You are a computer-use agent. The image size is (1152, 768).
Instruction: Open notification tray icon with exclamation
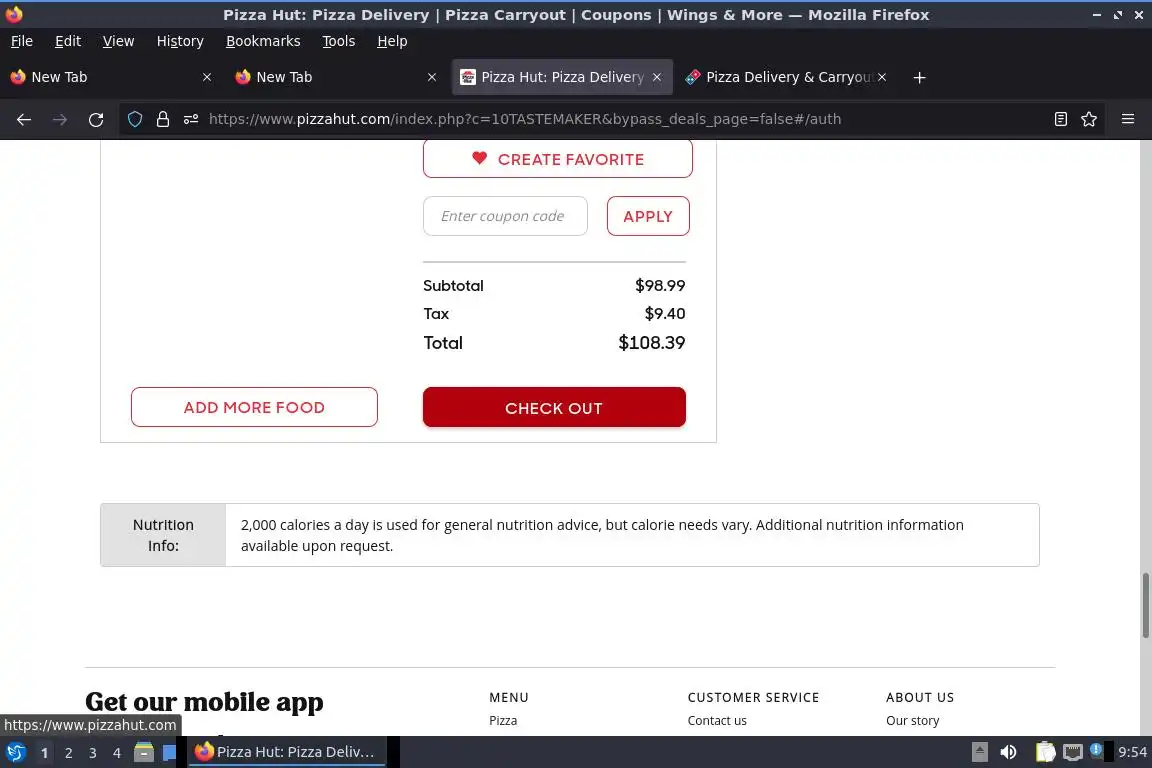[1095, 750]
